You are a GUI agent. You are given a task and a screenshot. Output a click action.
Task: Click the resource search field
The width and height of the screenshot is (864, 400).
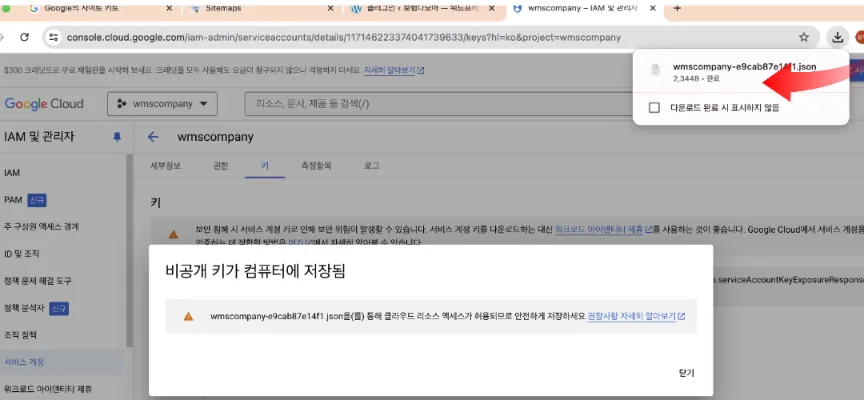[x=438, y=104]
